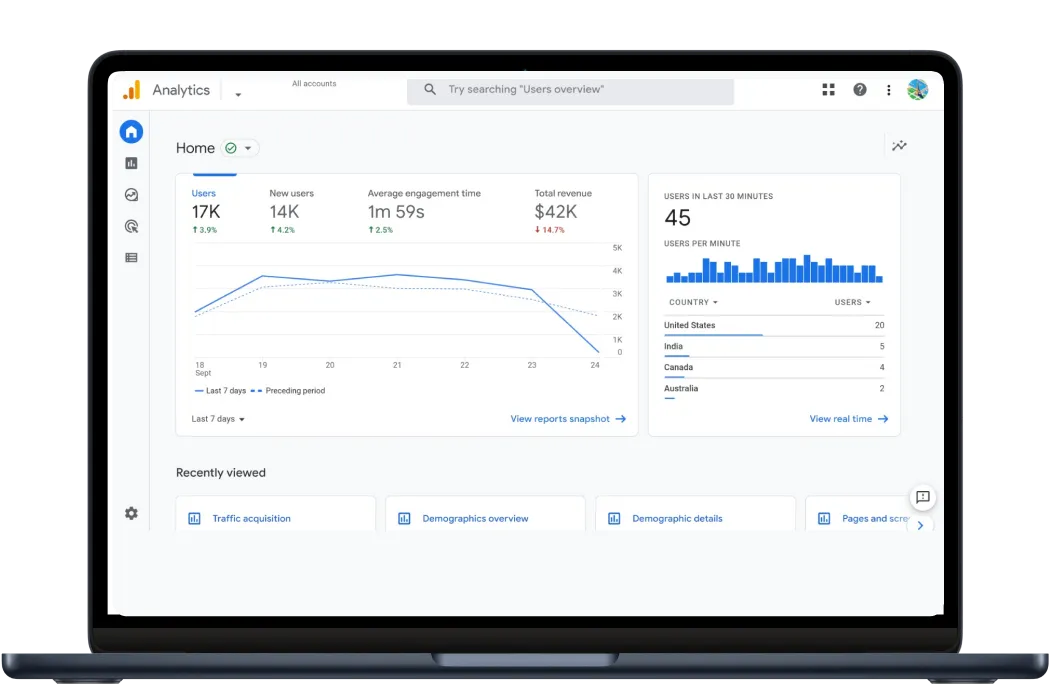Click the users per minute bar chart
Screen dimensions: 1052x686
(774, 268)
